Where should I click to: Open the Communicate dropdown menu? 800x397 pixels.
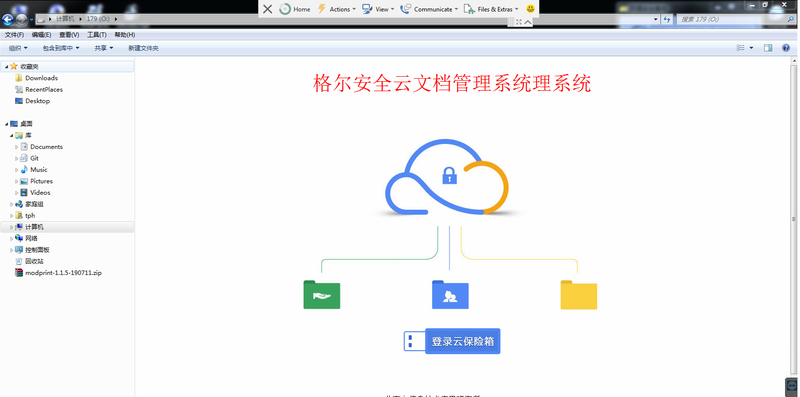pos(429,9)
